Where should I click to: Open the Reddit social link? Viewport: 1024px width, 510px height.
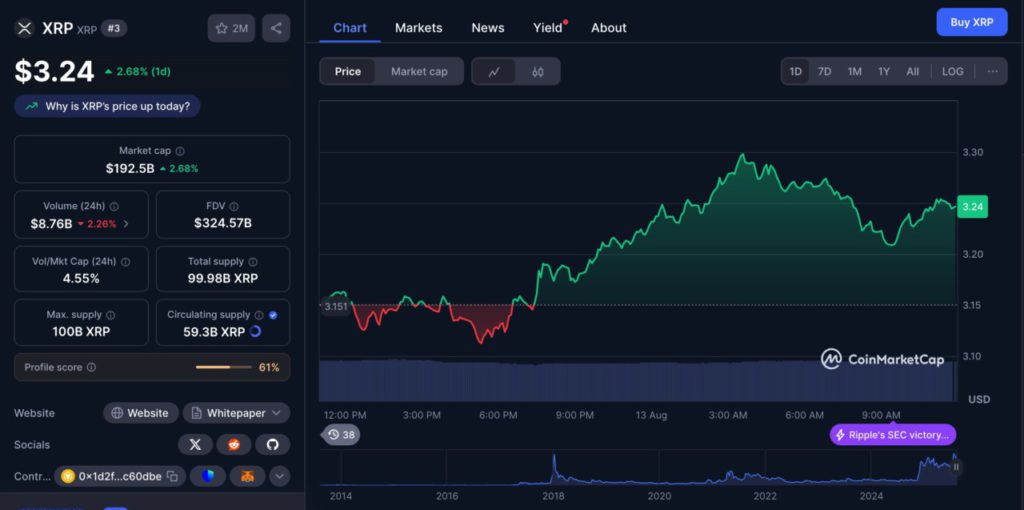coord(234,444)
